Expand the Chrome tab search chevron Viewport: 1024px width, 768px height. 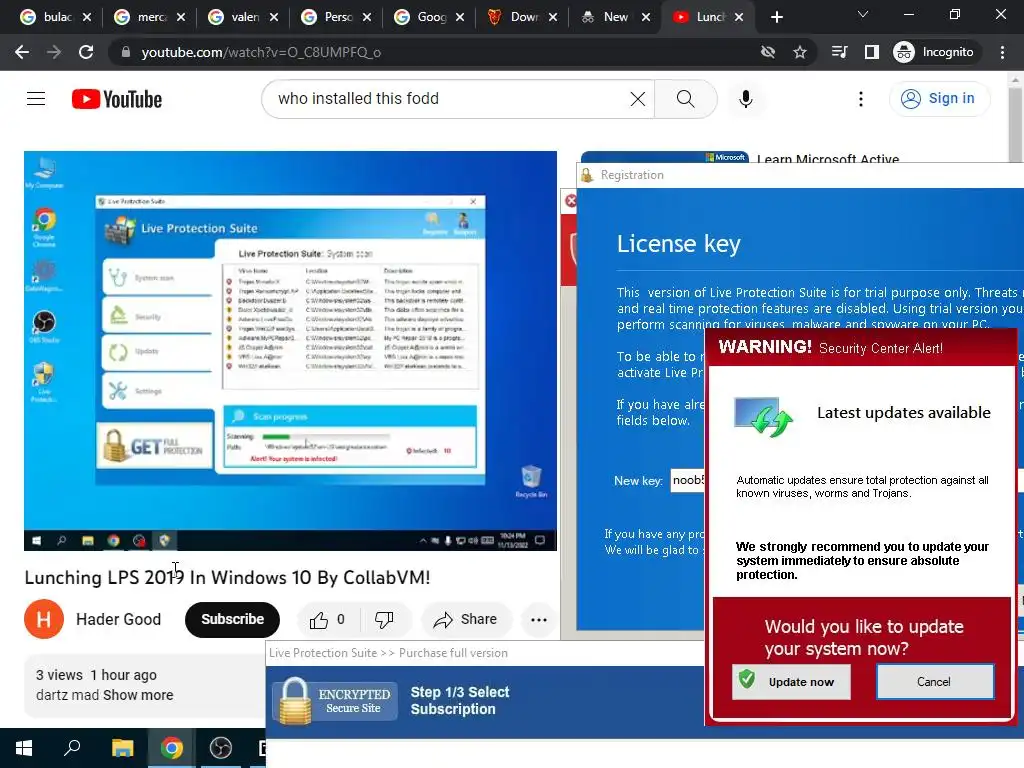pos(862,14)
